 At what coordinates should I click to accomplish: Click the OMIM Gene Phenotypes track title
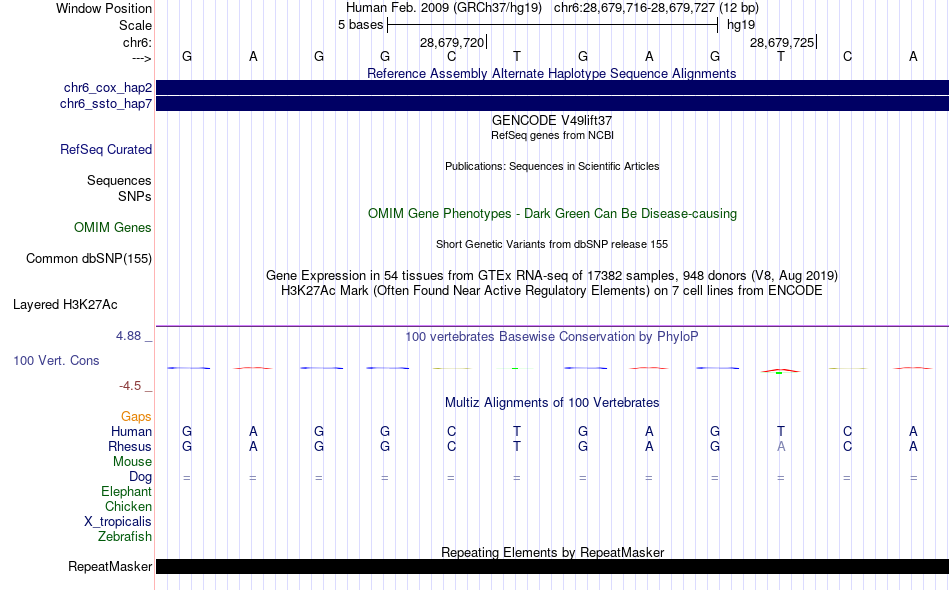552,213
